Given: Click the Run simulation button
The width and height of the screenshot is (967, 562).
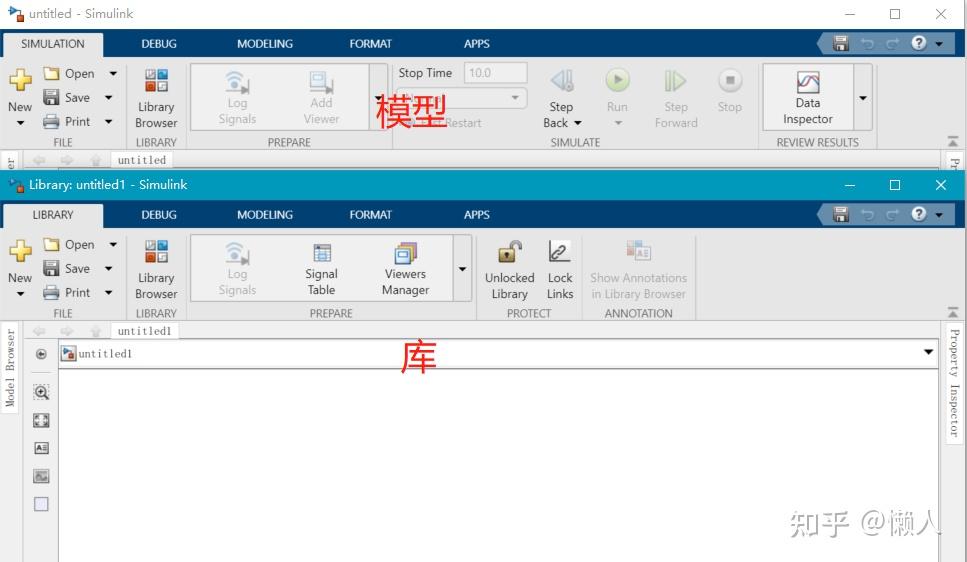Looking at the screenshot, I should pos(617,89).
